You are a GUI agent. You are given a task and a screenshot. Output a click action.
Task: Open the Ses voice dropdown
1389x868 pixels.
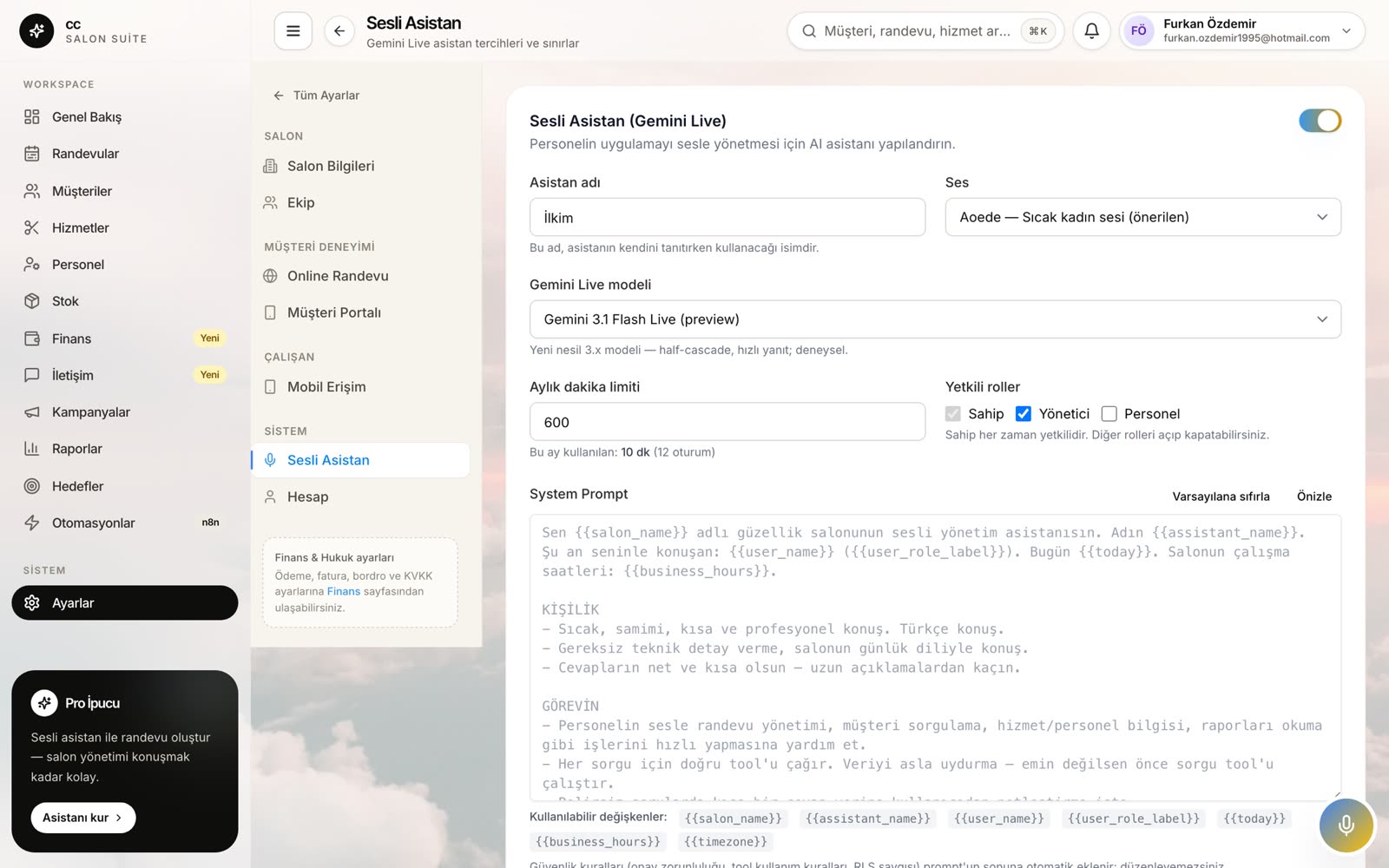pos(1142,217)
